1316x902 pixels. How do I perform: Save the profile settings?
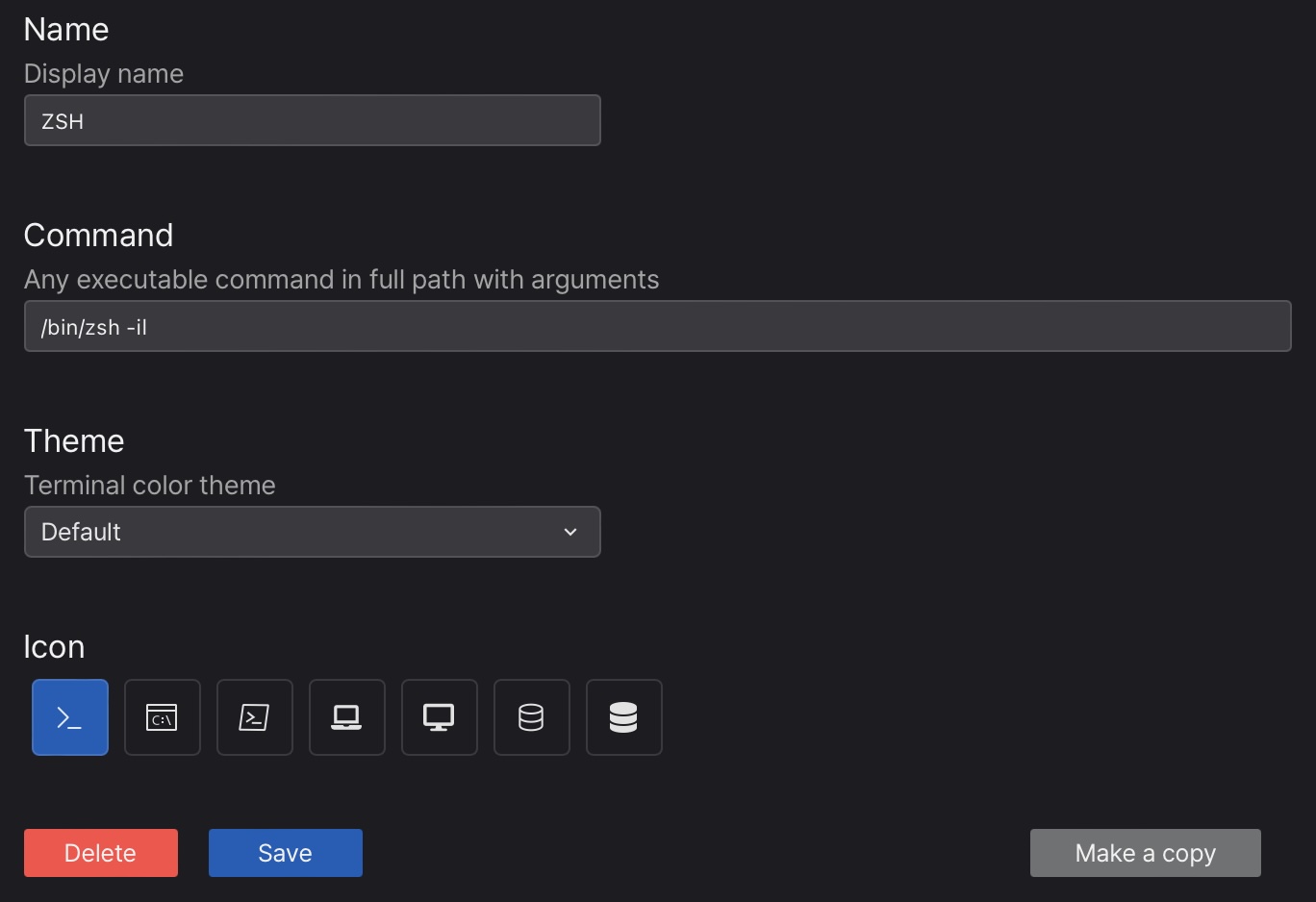point(286,853)
